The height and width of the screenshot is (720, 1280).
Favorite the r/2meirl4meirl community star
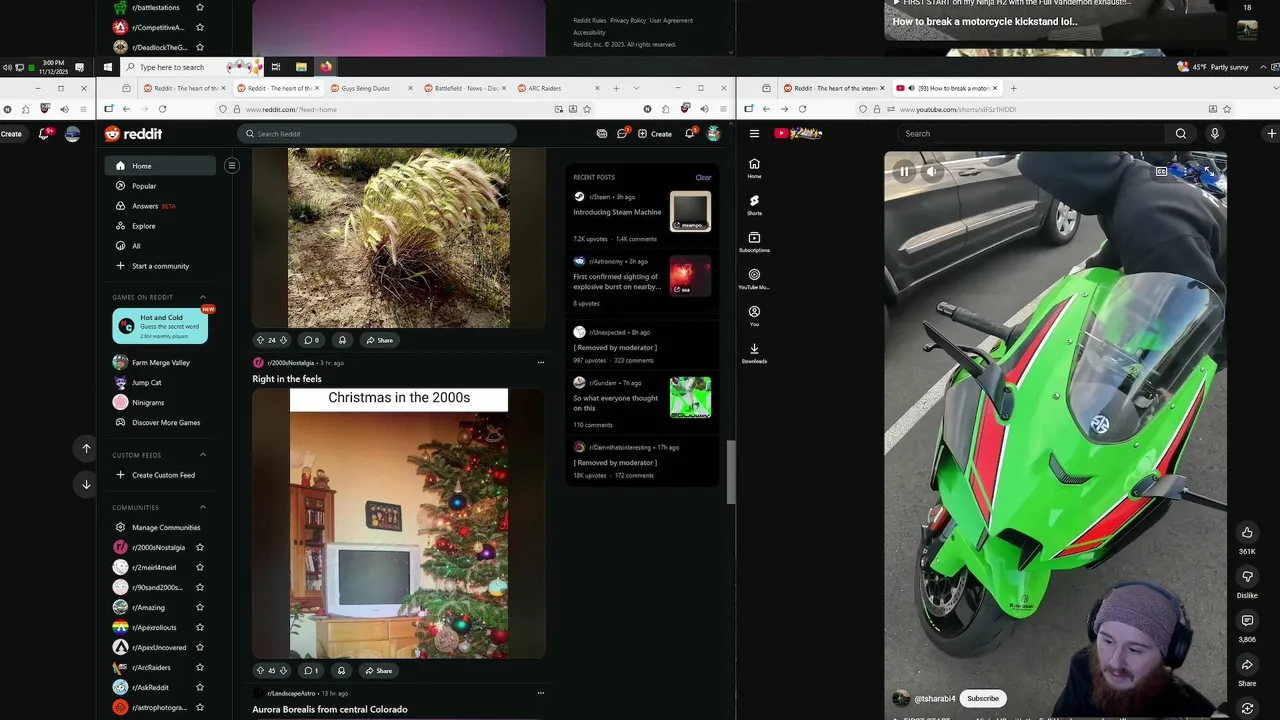[200, 567]
